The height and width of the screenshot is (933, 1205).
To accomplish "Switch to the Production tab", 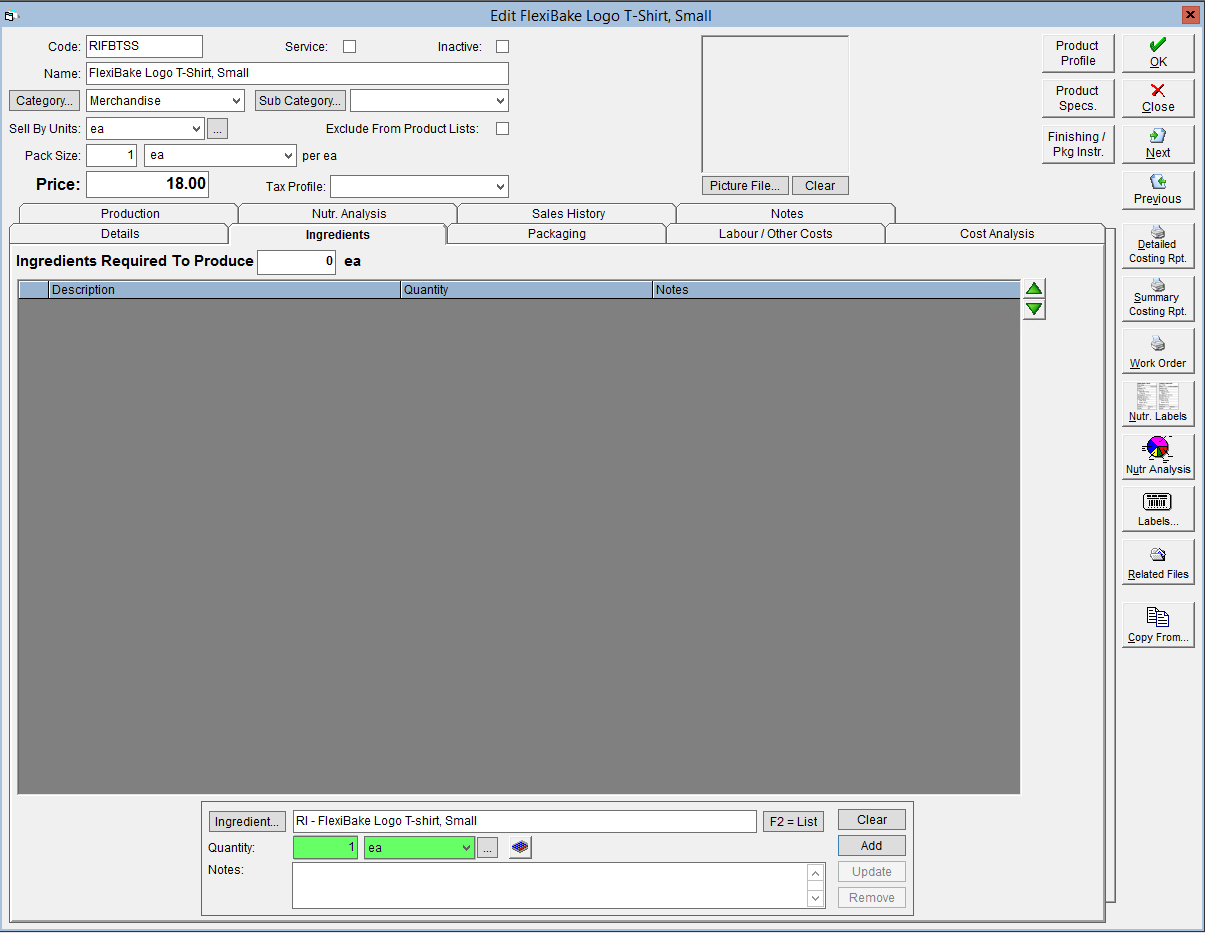I will coord(130,214).
